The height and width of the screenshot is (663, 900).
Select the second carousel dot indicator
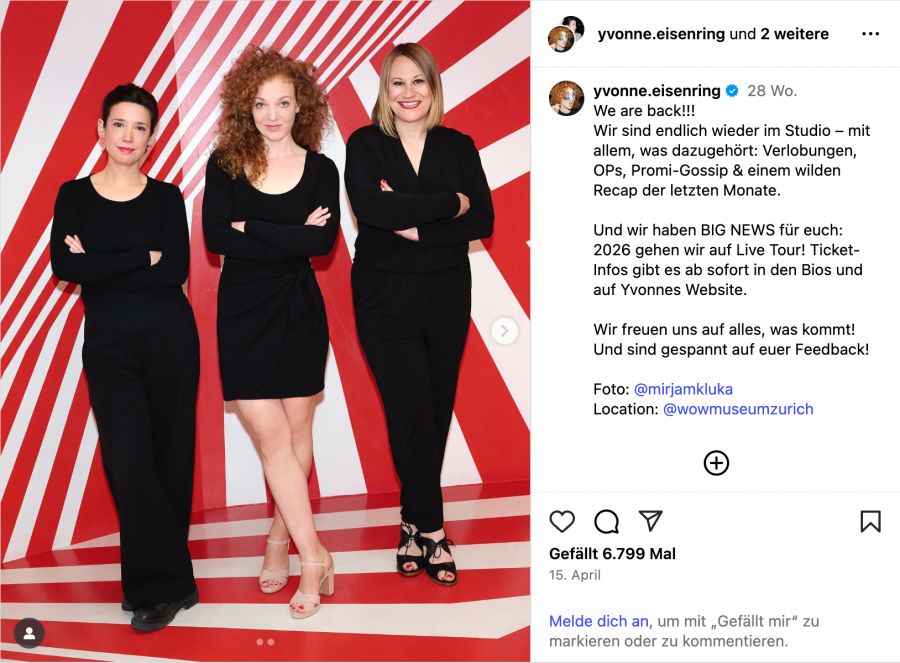(270, 642)
